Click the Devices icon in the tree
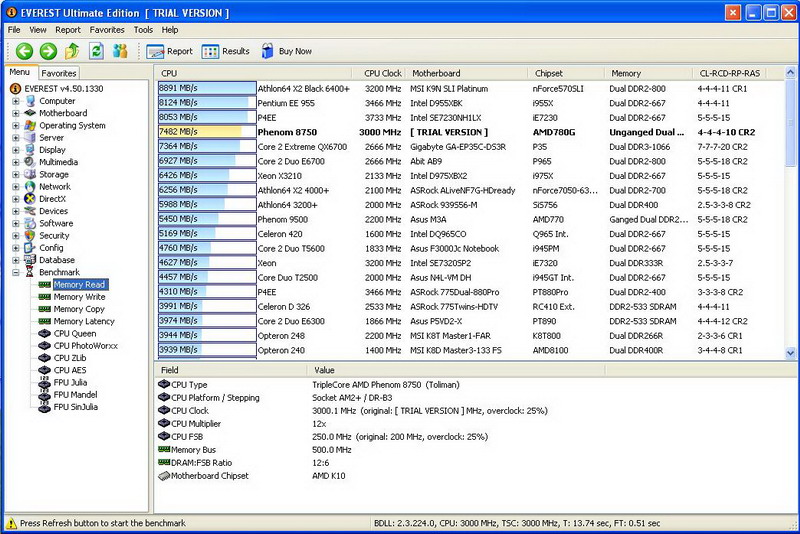Image resolution: width=800 pixels, height=534 pixels. tap(30, 211)
